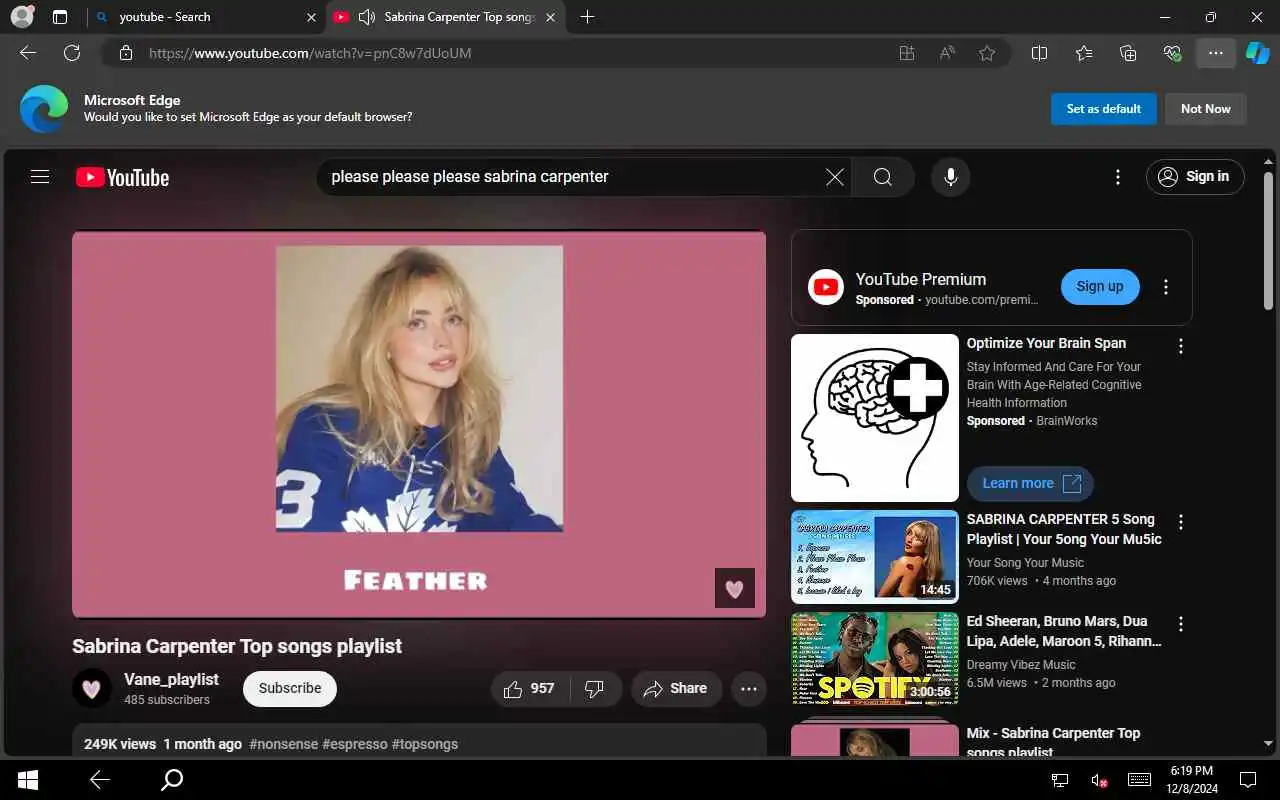View site information lock icon
1280x800 pixels.
click(x=126, y=53)
